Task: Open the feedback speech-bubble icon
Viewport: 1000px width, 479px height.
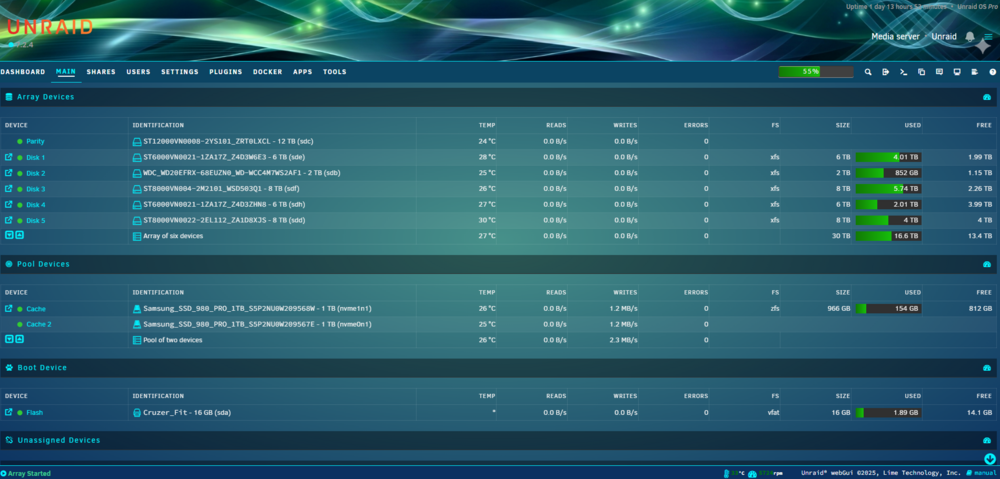Action: (939, 72)
